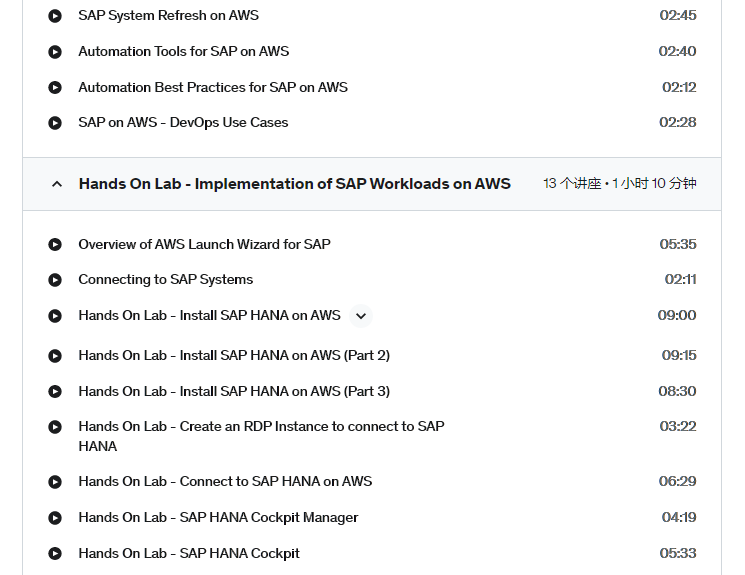Click play icon for Install SAP HANA on AWS (first part)
Image resolution: width=745 pixels, height=575 pixels.
pos(55,316)
